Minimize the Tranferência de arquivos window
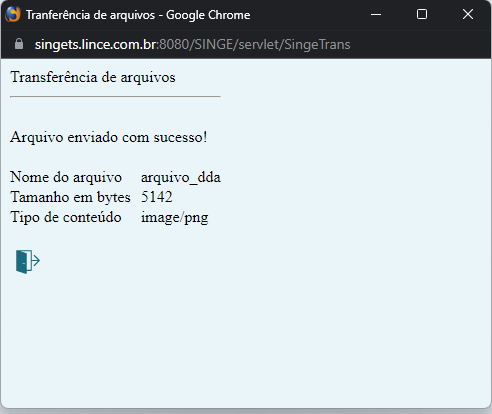Image resolution: width=492 pixels, height=414 pixels. pyautogui.click(x=376, y=14)
